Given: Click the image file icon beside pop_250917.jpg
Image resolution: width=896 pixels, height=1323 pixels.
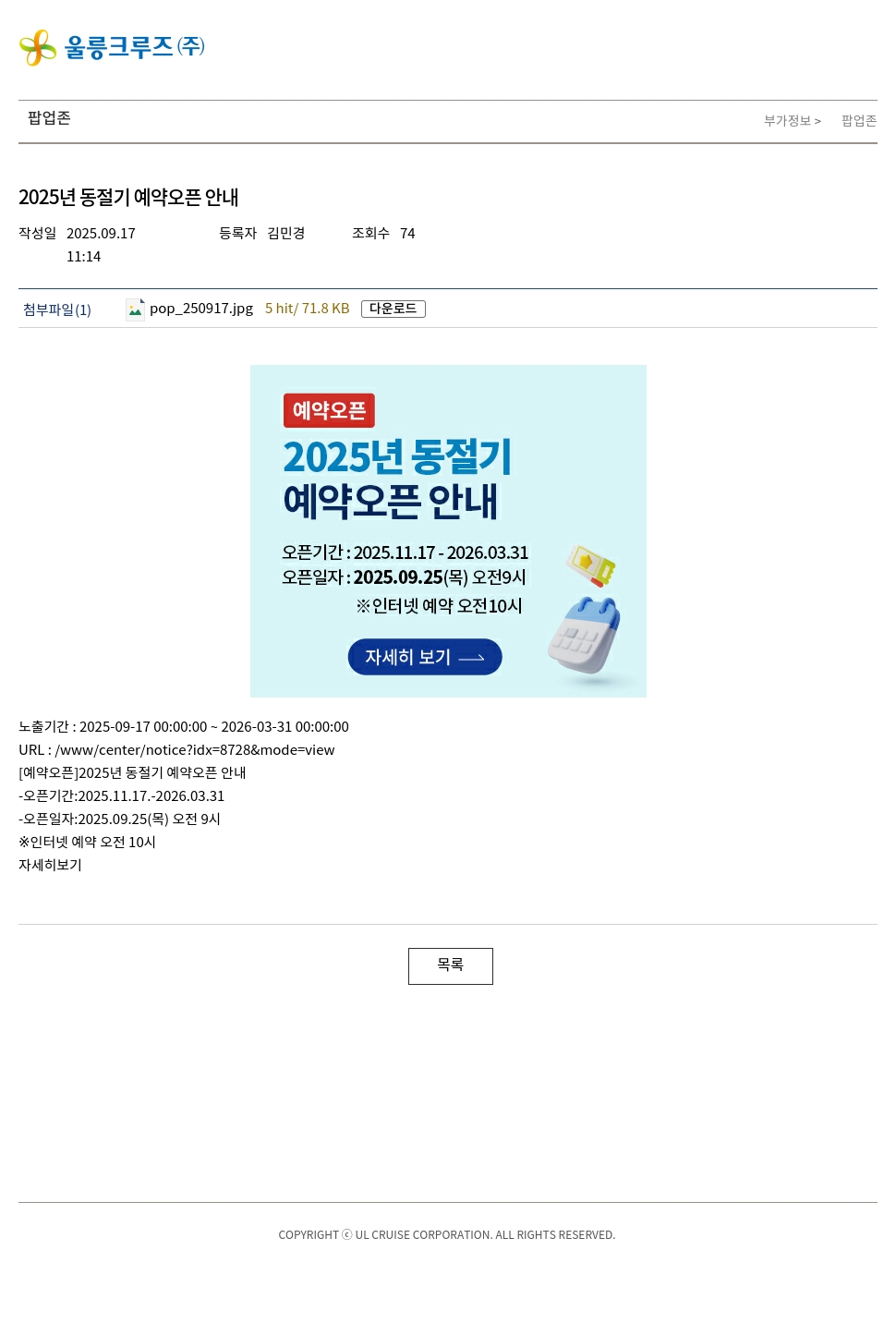Looking at the screenshot, I should (x=135, y=310).
